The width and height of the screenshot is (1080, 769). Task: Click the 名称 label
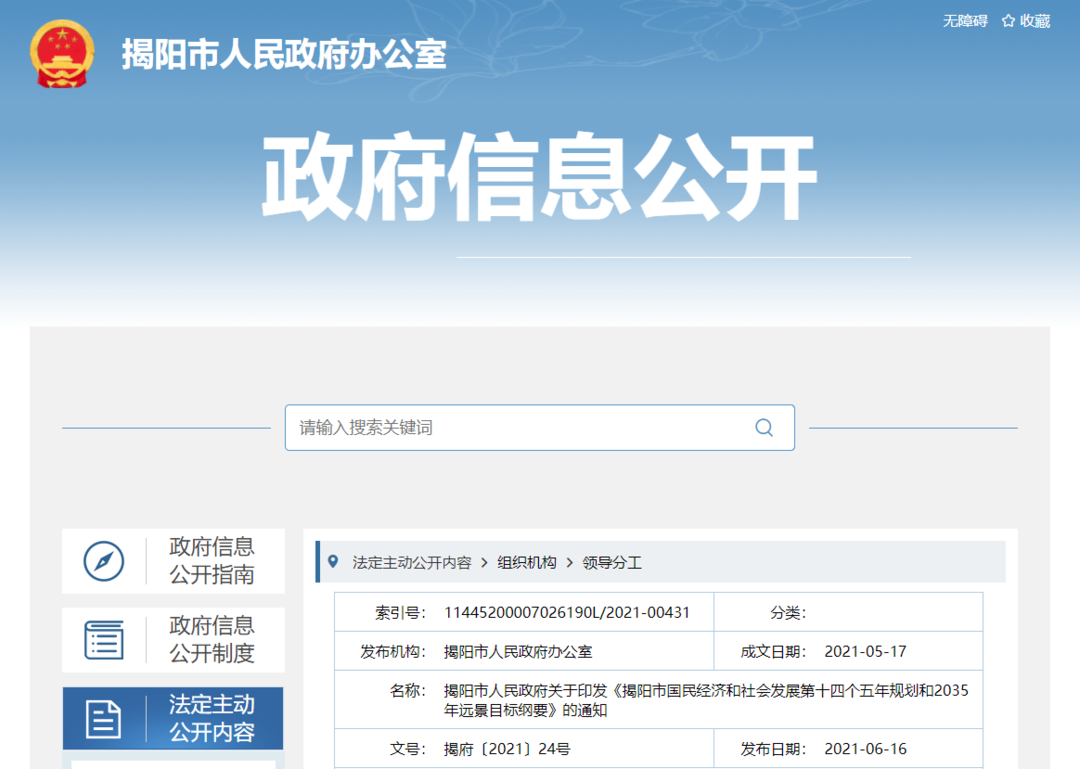tap(408, 691)
